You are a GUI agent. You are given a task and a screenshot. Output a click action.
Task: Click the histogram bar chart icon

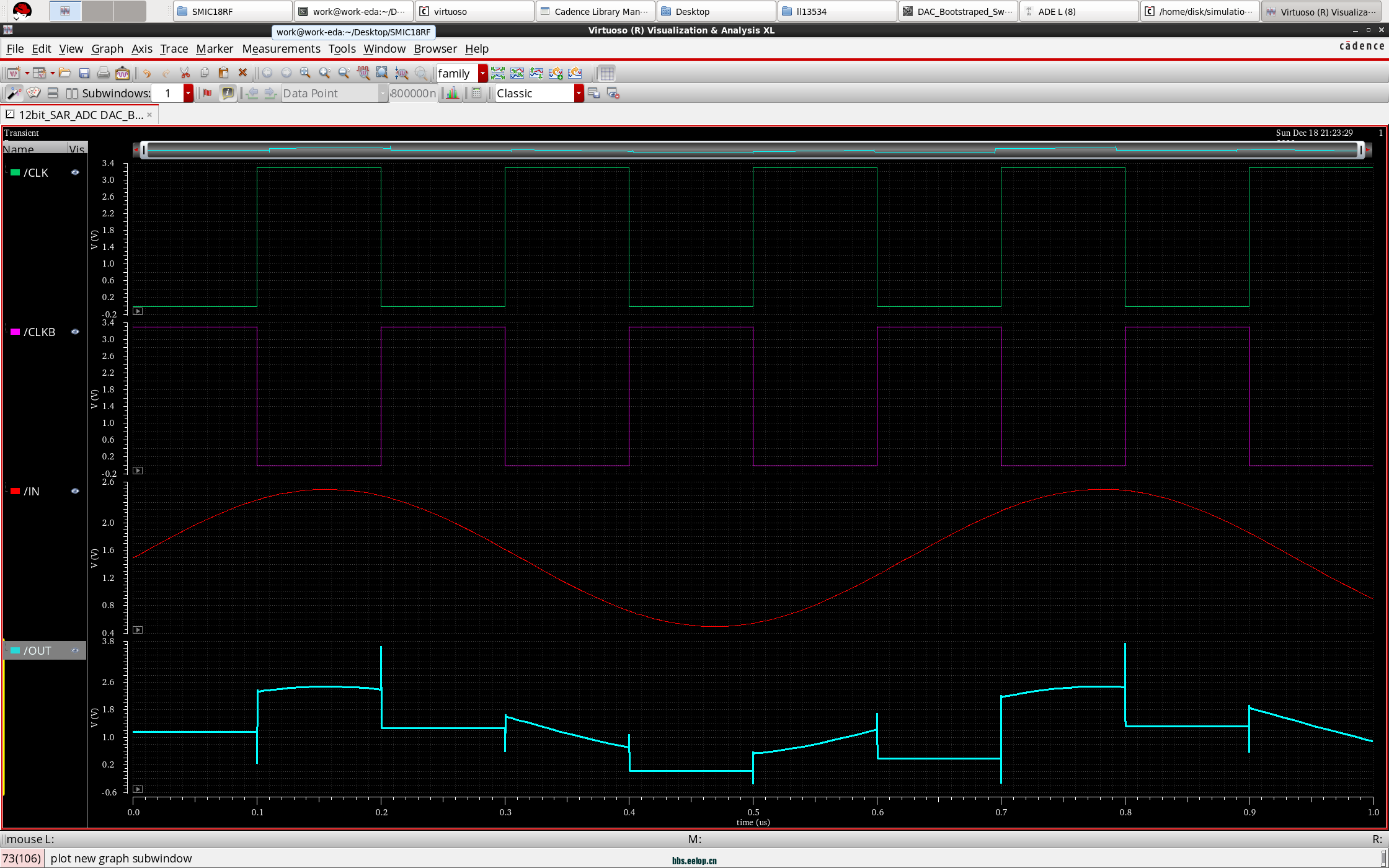[x=453, y=93]
